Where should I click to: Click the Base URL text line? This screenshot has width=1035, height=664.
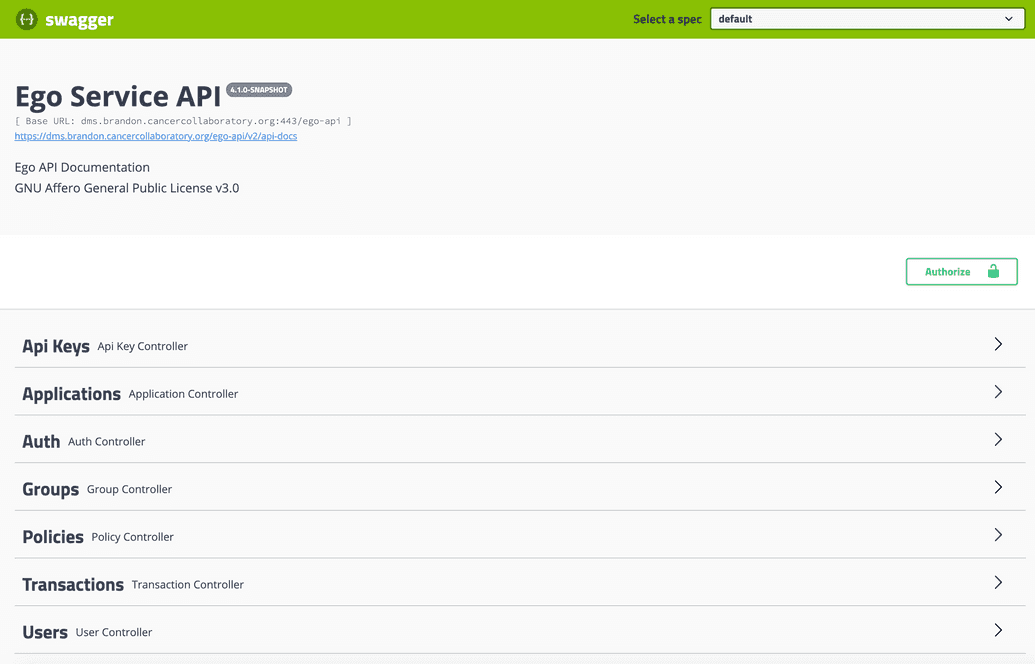coord(183,121)
